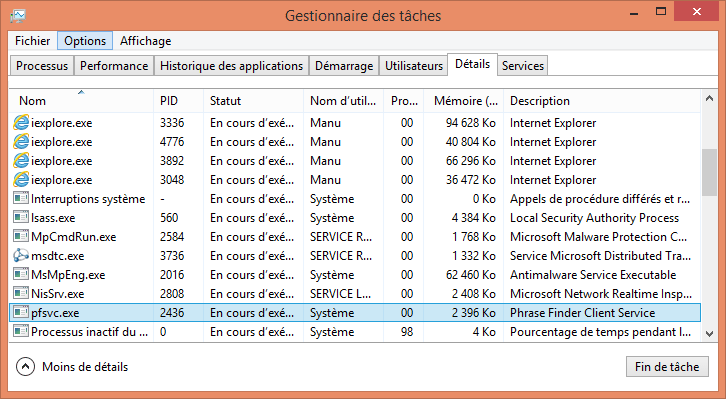
Task: Sort by the Pro... CPU column header
Action: pos(404,101)
